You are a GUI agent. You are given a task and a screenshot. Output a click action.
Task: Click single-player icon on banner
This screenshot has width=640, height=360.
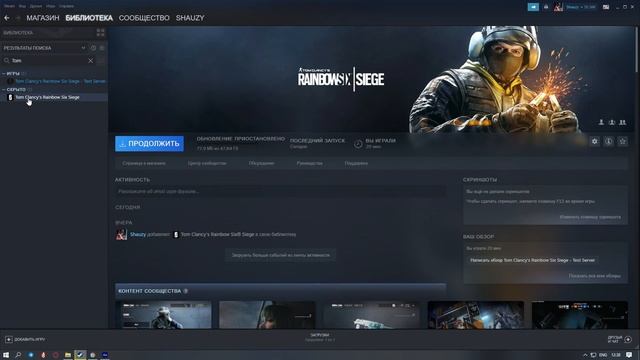tap(601, 122)
